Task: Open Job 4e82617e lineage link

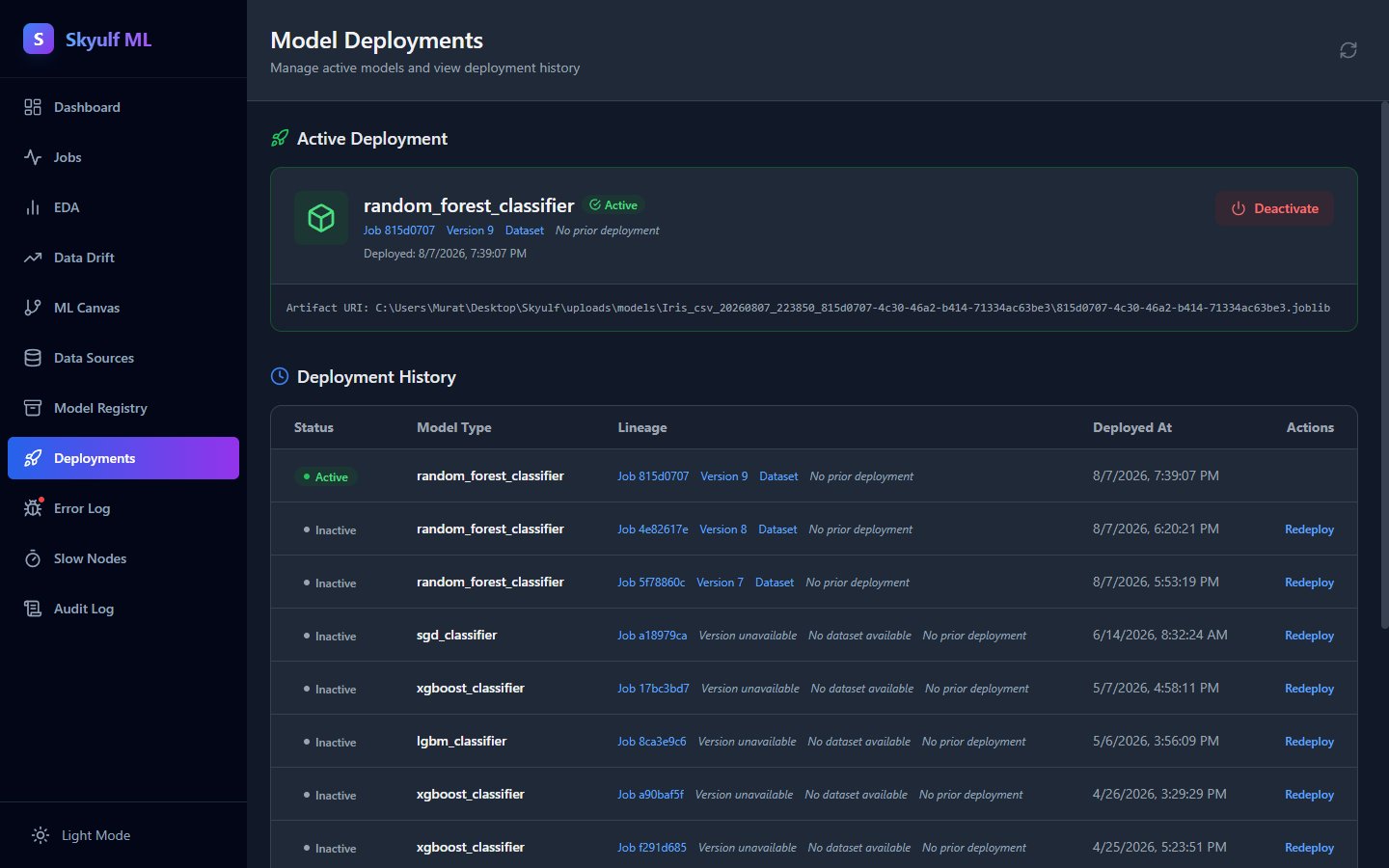Action: tap(653, 529)
